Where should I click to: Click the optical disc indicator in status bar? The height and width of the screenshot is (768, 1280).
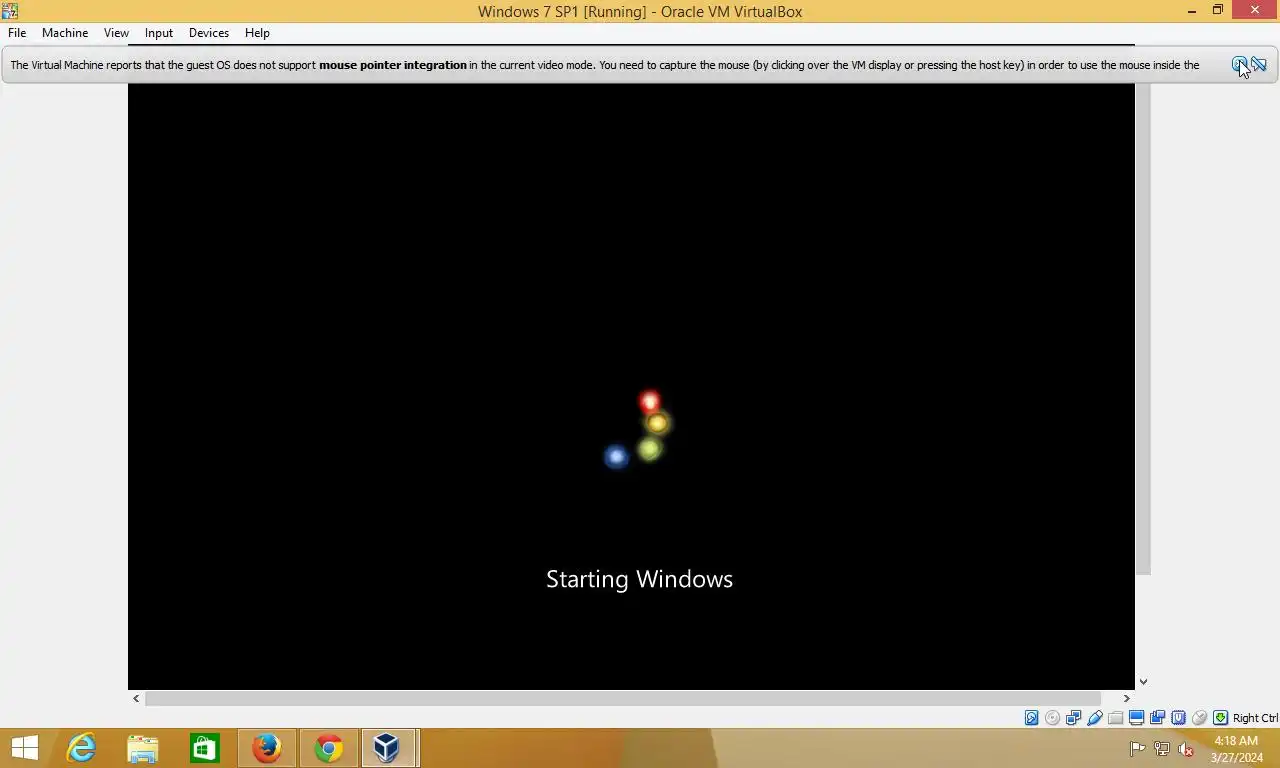(1052, 718)
